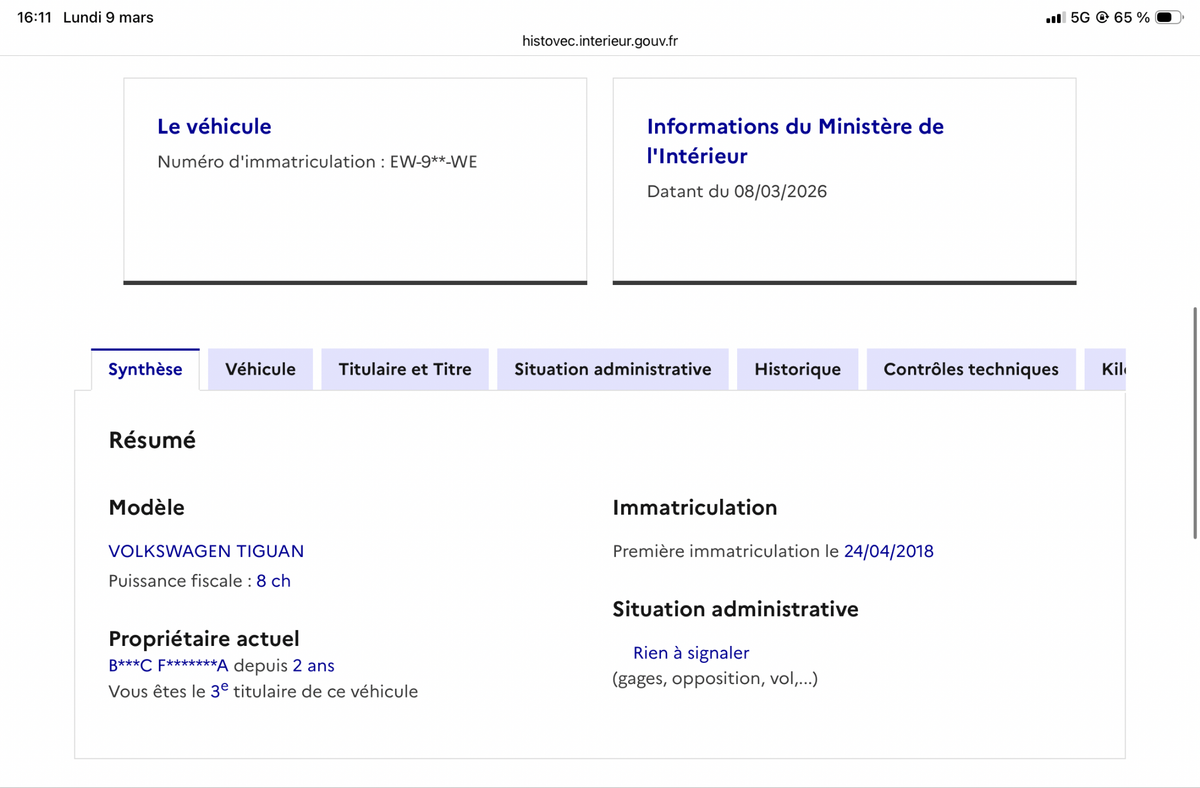This screenshot has height=788, width=1200.
Task: Click the "8 ch" fiscal power value
Action: pyautogui.click(x=273, y=581)
